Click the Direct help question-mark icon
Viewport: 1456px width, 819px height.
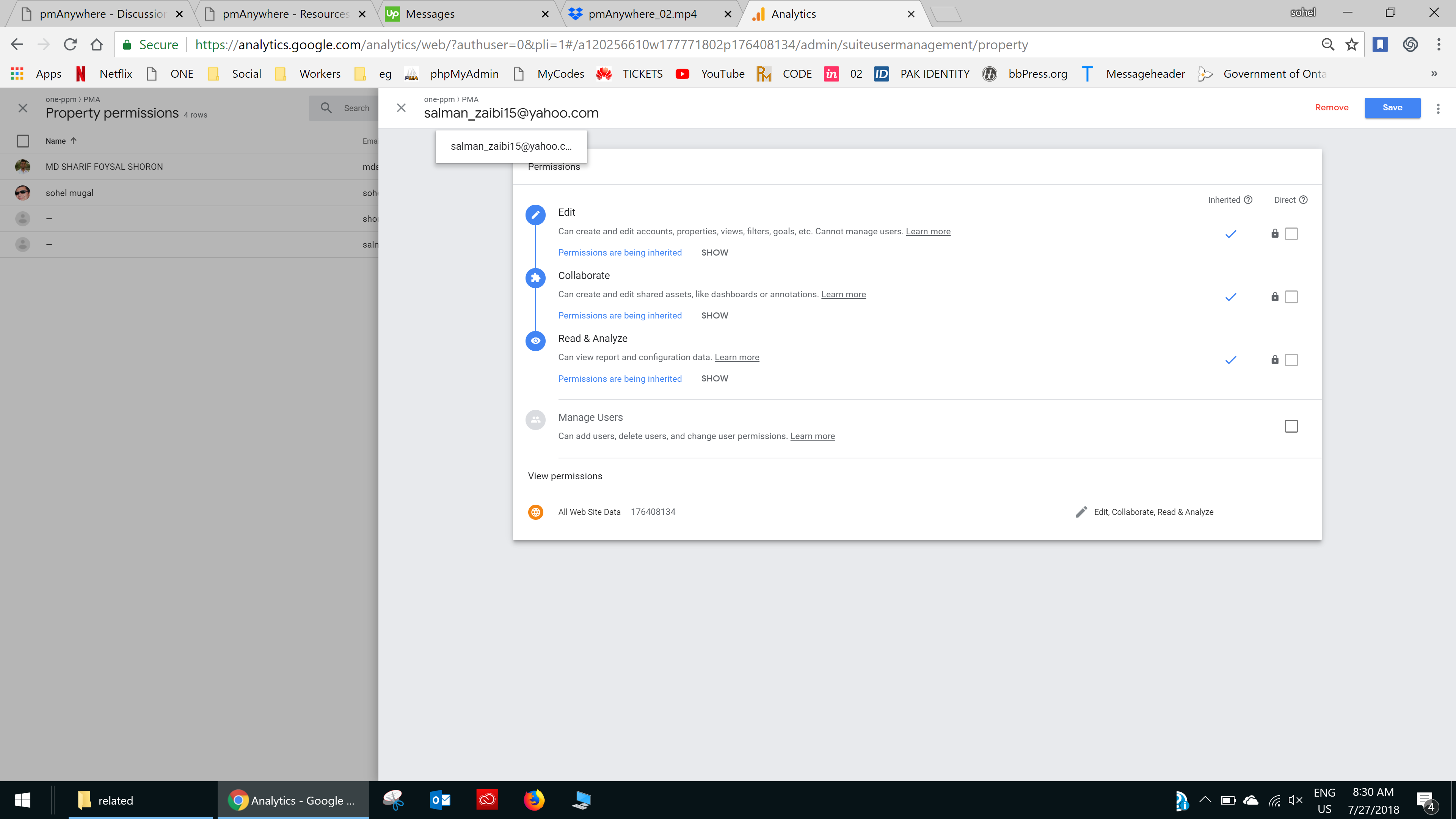coord(1304,199)
